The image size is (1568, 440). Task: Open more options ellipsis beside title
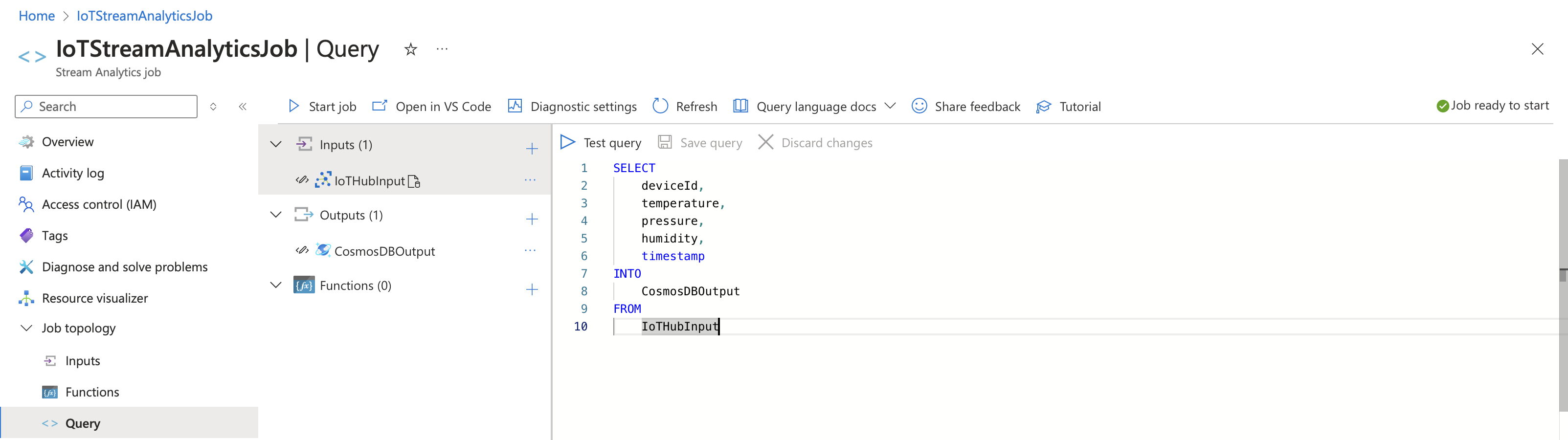442,49
